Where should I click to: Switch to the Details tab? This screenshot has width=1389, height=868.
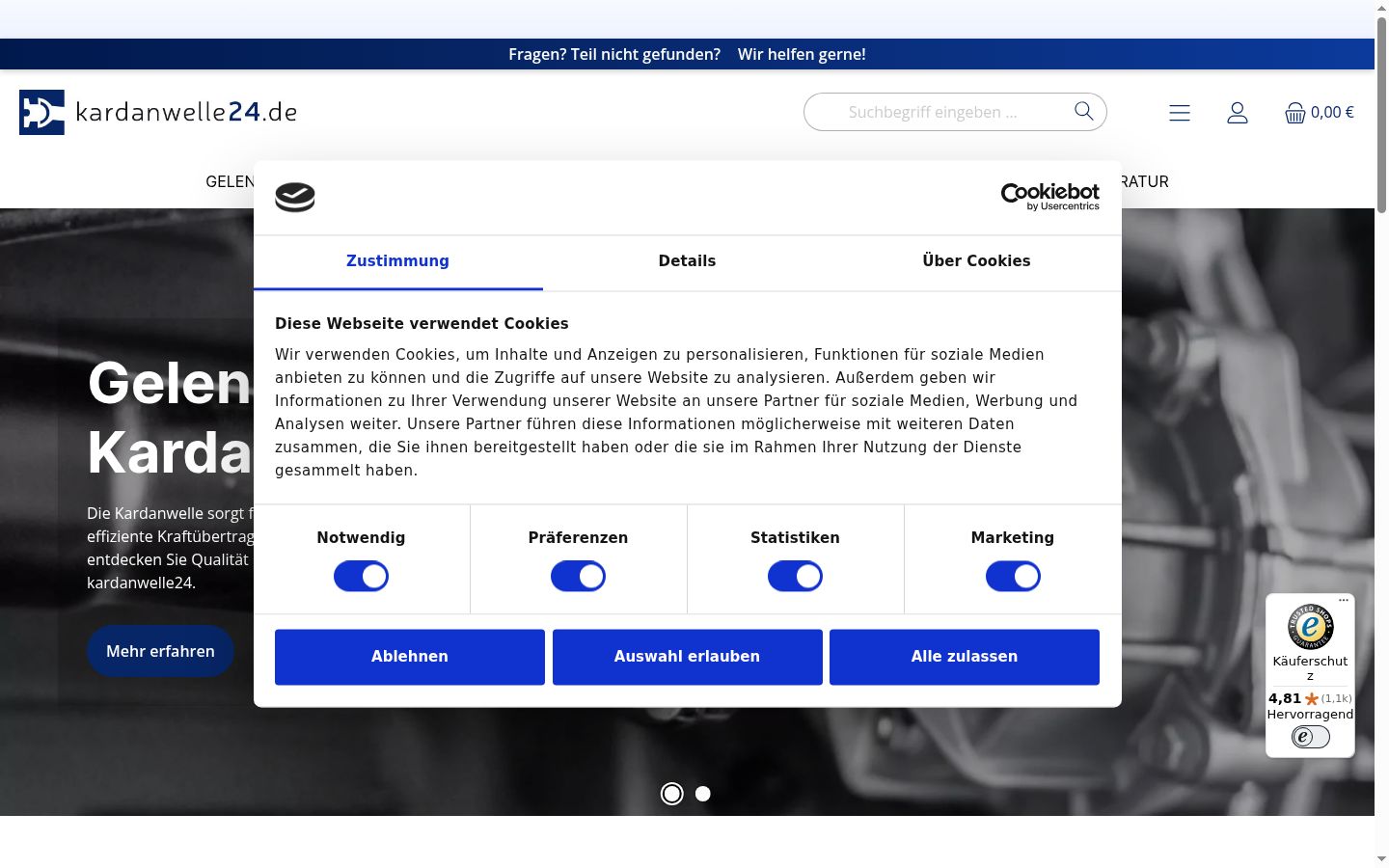[x=687, y=261]
